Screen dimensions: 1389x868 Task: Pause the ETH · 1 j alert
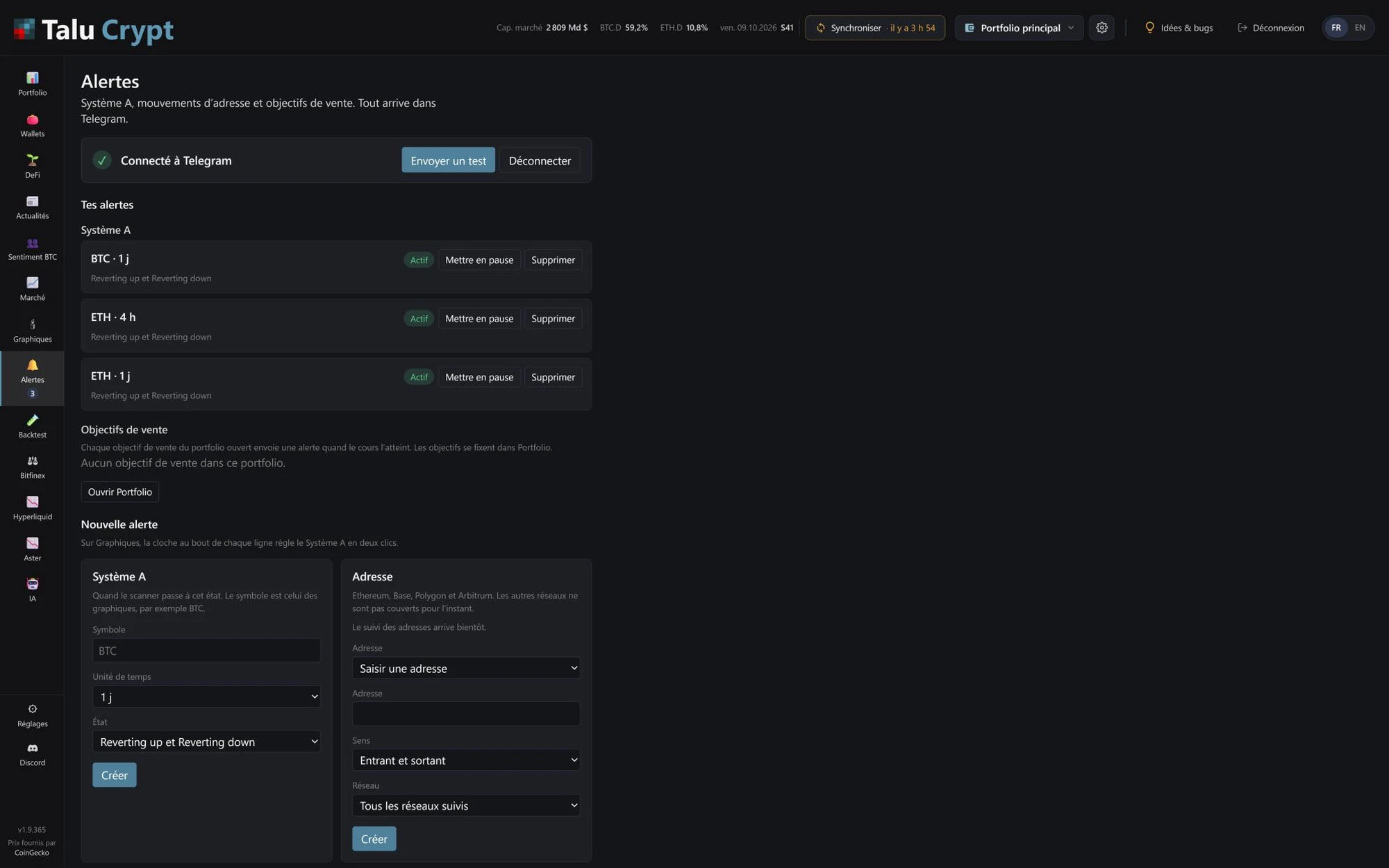479,377
